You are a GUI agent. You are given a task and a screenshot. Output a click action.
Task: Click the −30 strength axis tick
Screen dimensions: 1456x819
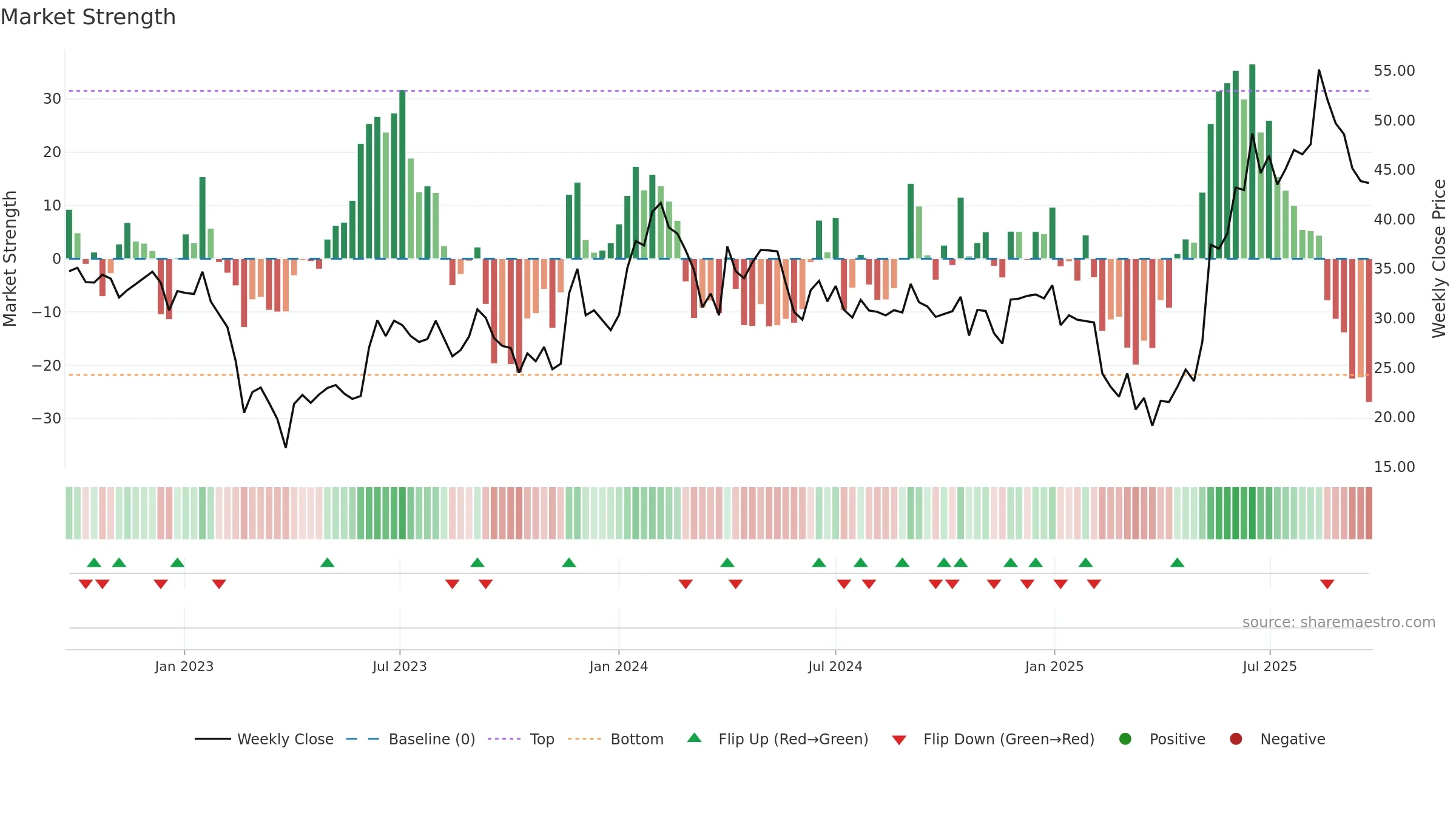pyautogui.click(x=47, y=419)
